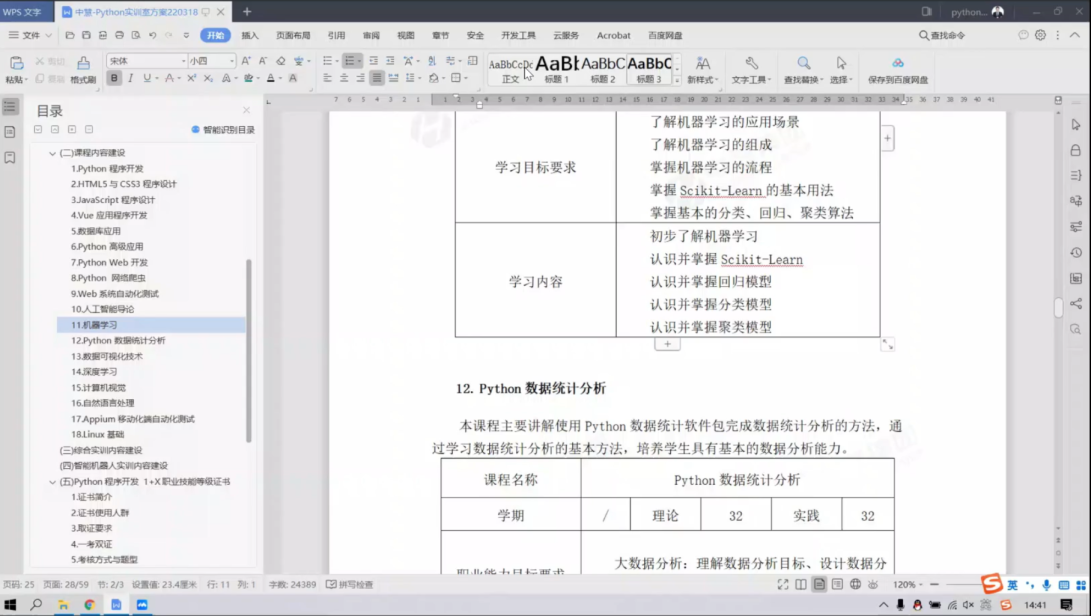Click the Save to Baidu Netdisk icon
This screenshot has height=616, width=1091.
898,63
